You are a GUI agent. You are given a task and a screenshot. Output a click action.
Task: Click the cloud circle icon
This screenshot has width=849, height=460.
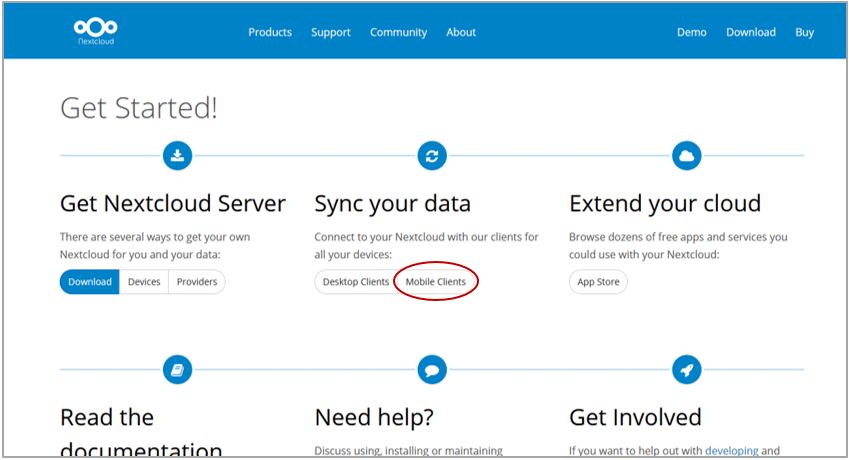pos(687,156)
